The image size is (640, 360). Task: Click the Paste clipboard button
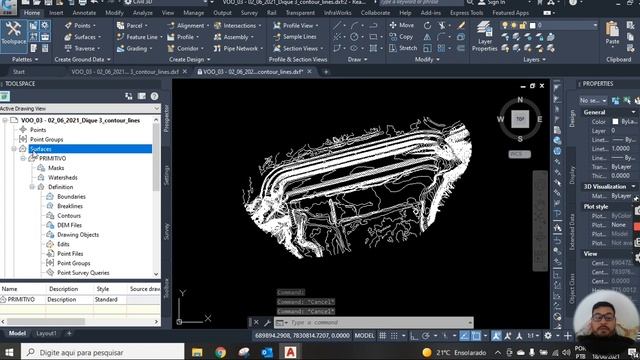click(x=612, y=33)
